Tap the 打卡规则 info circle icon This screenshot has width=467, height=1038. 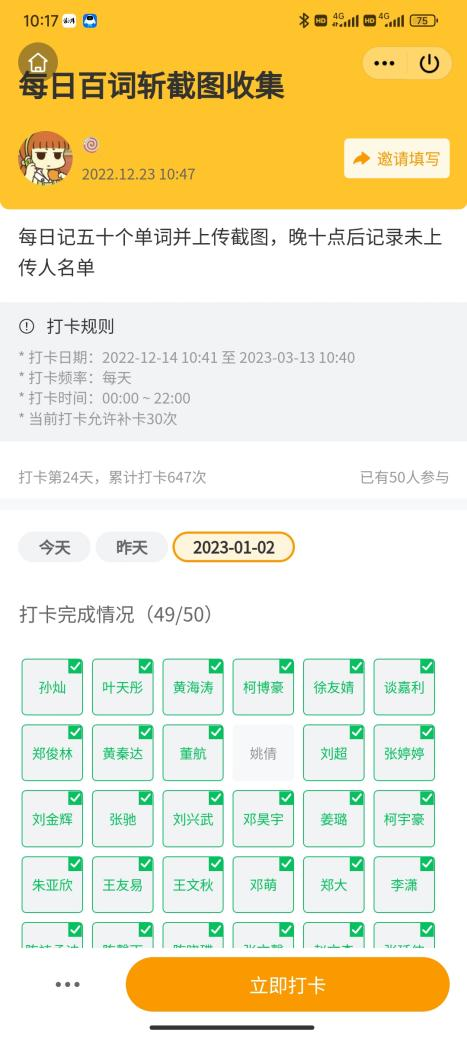26,326
